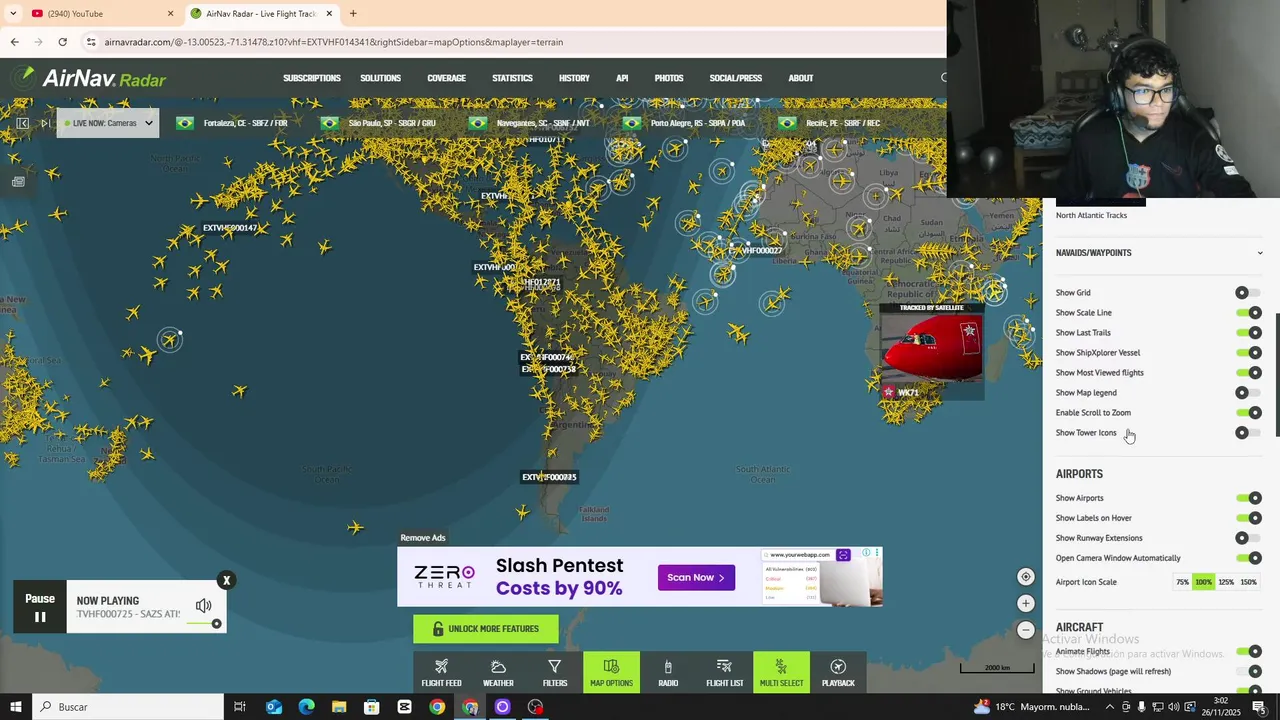Open the Coverage menu
Screen dimensions: 1280x720
click(446, 78)
